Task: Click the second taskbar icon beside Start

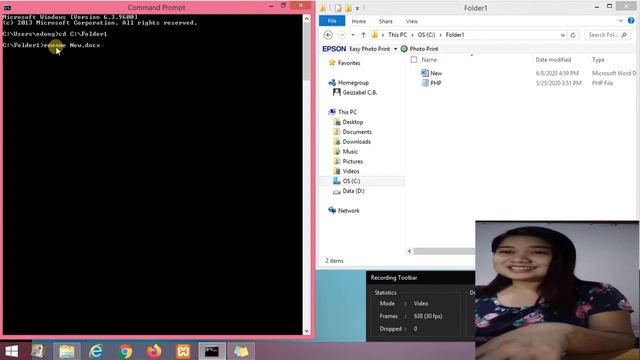Action: click(38, 351)
